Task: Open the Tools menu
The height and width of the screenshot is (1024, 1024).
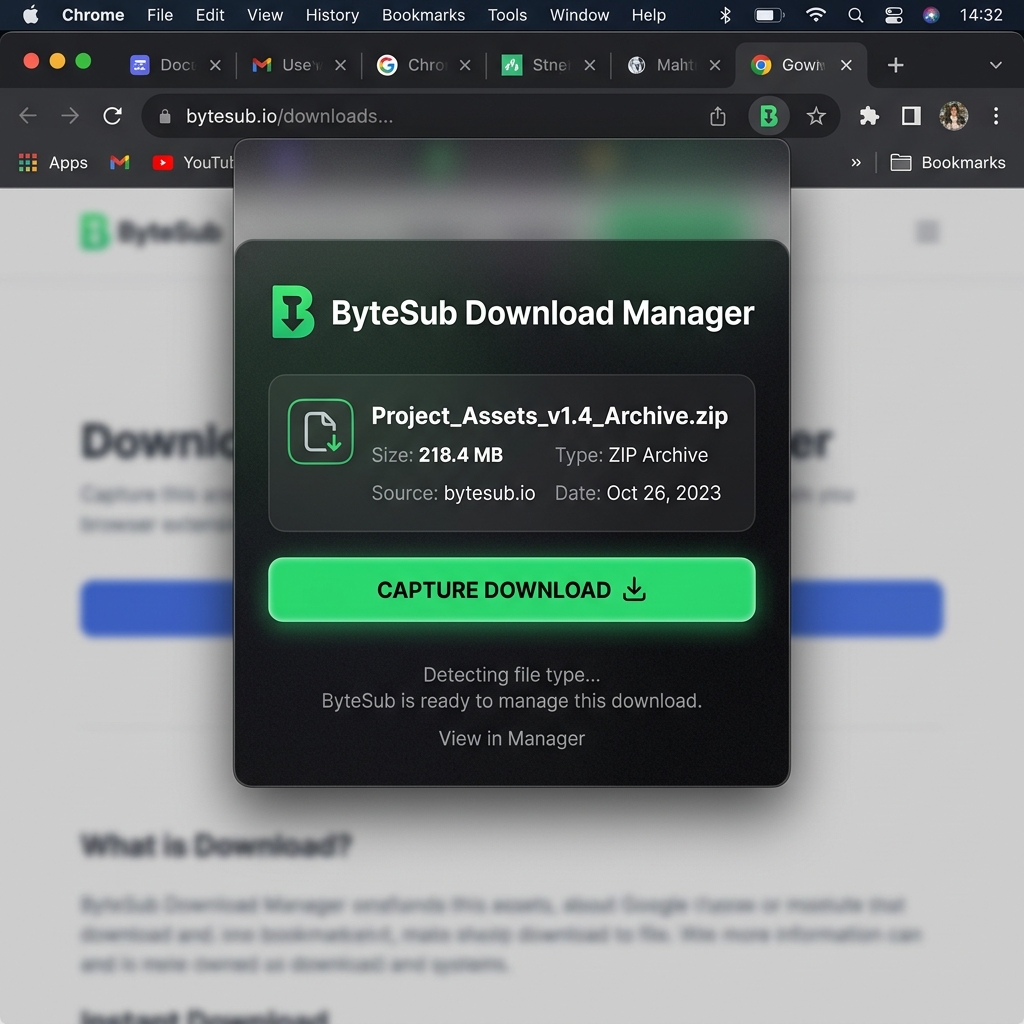Action: pyautogui.click(x=507, y=15)
